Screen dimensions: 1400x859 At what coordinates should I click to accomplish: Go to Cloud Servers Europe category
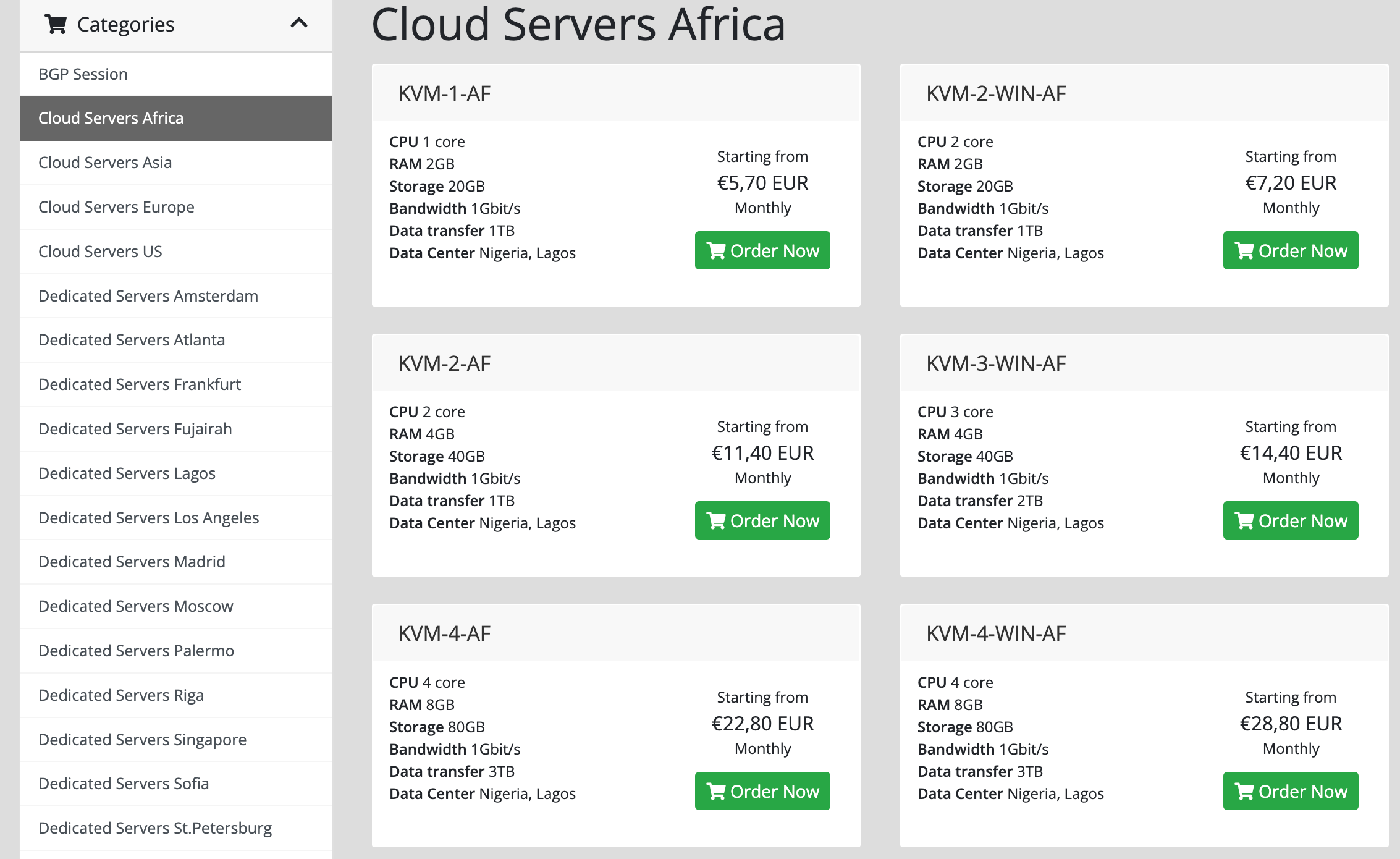[x=116, y=207]
